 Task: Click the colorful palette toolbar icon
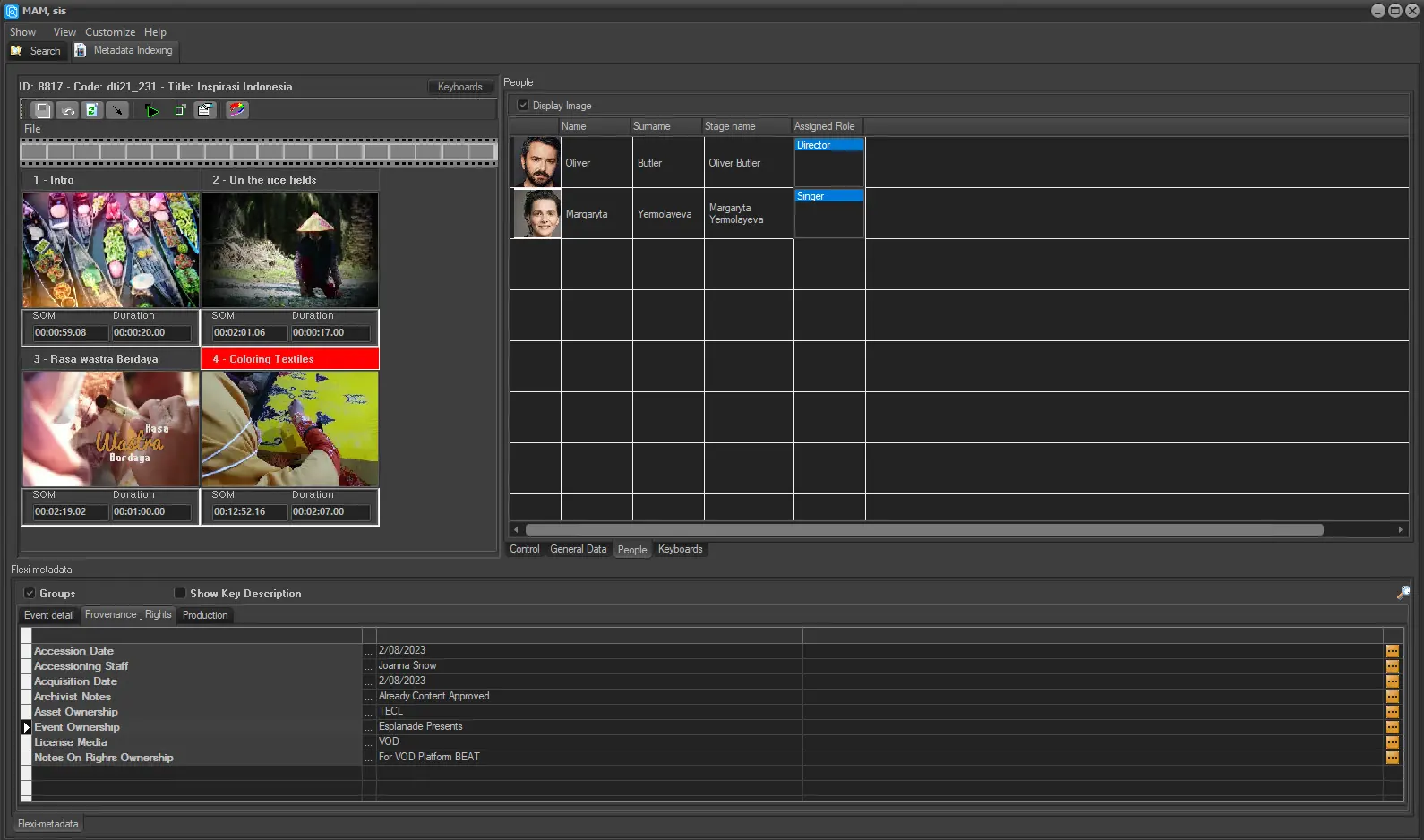pos(236,110)
